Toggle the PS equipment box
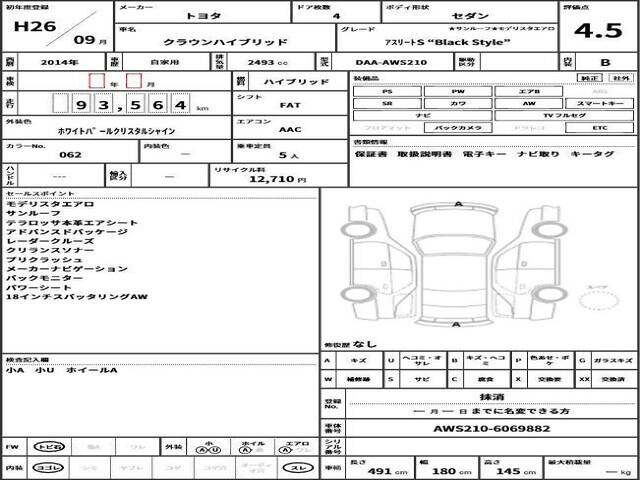 pos(387,91)
